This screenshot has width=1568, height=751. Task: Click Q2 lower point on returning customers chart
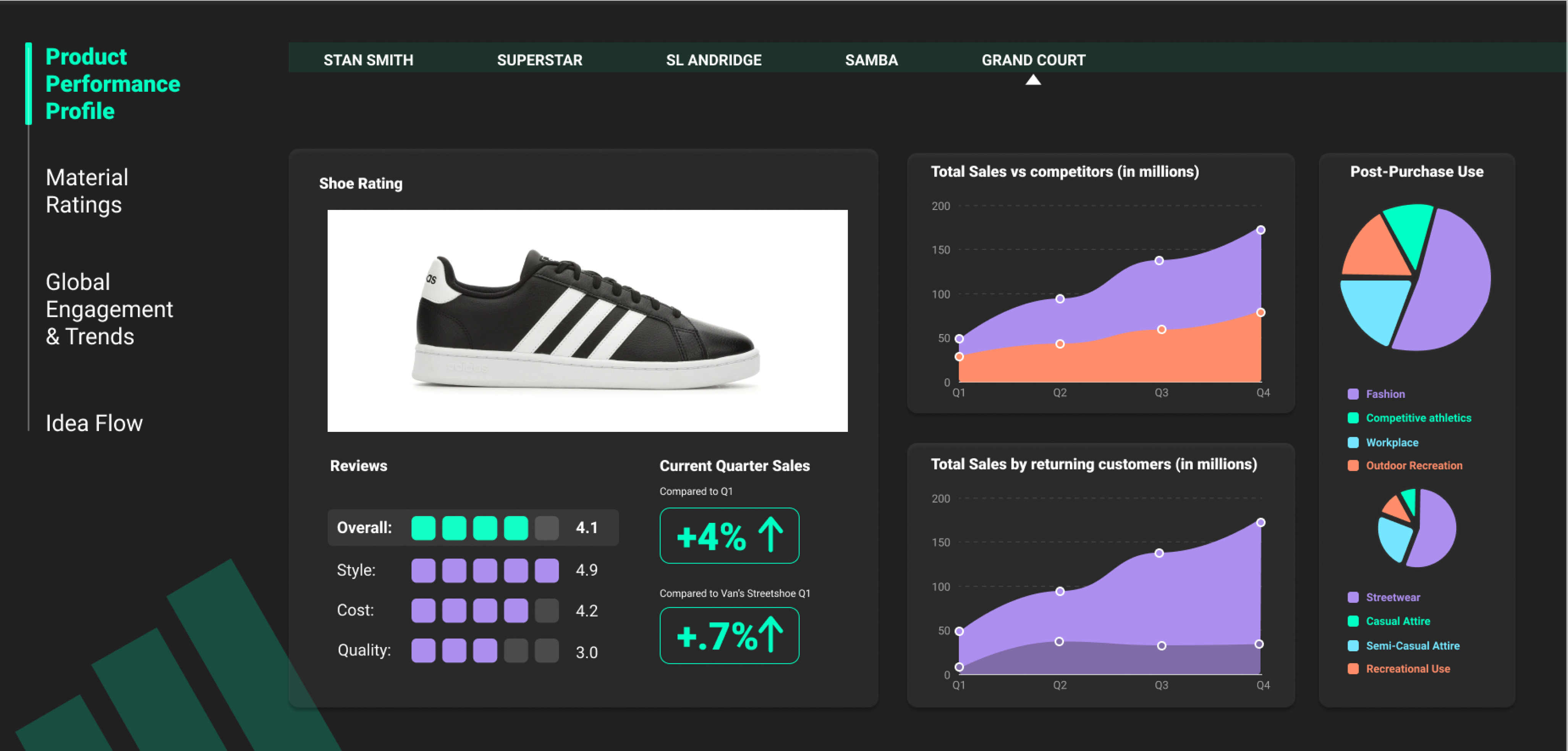(1059, 641)
